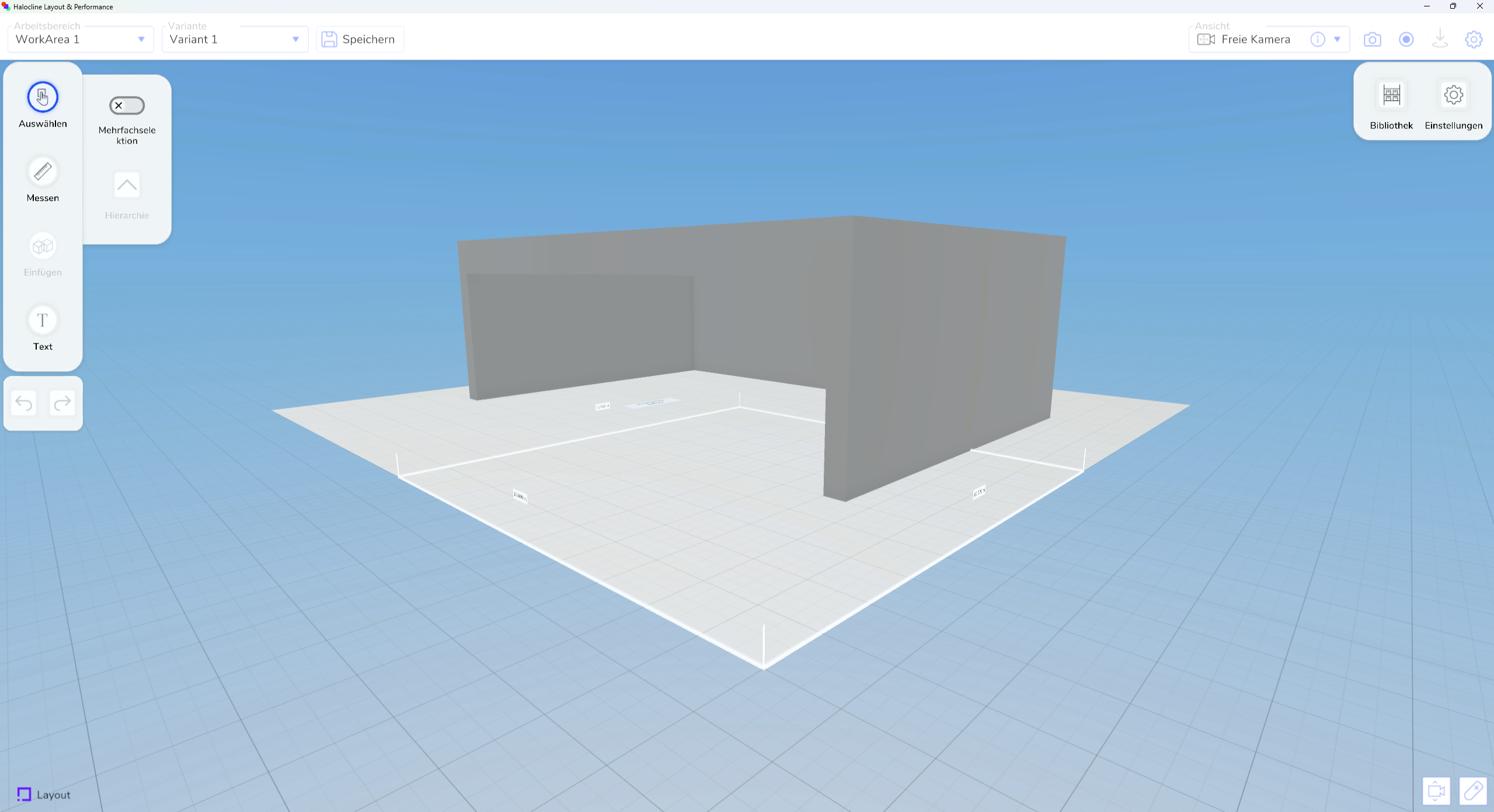Viewport: 1494px width, 812px height.
Task: Open the Bibliothek panel
Action: coord(1391,95)
